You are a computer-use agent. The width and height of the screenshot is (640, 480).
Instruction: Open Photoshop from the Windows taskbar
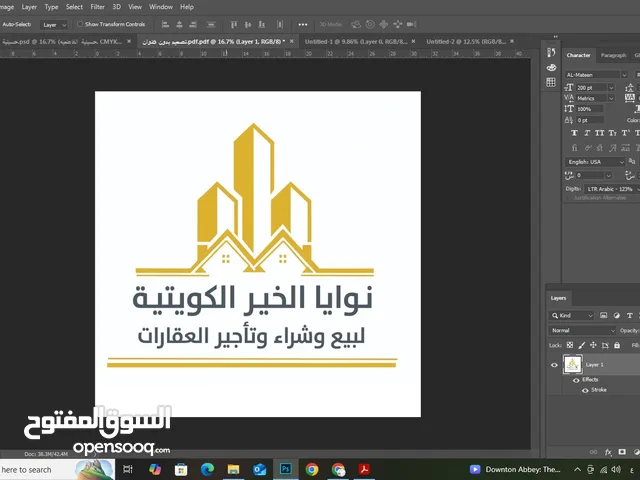point(286,469)
